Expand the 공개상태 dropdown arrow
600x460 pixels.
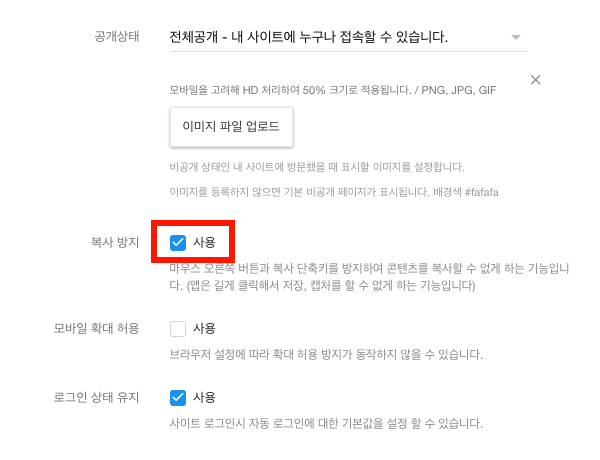(x=516, y=37)
